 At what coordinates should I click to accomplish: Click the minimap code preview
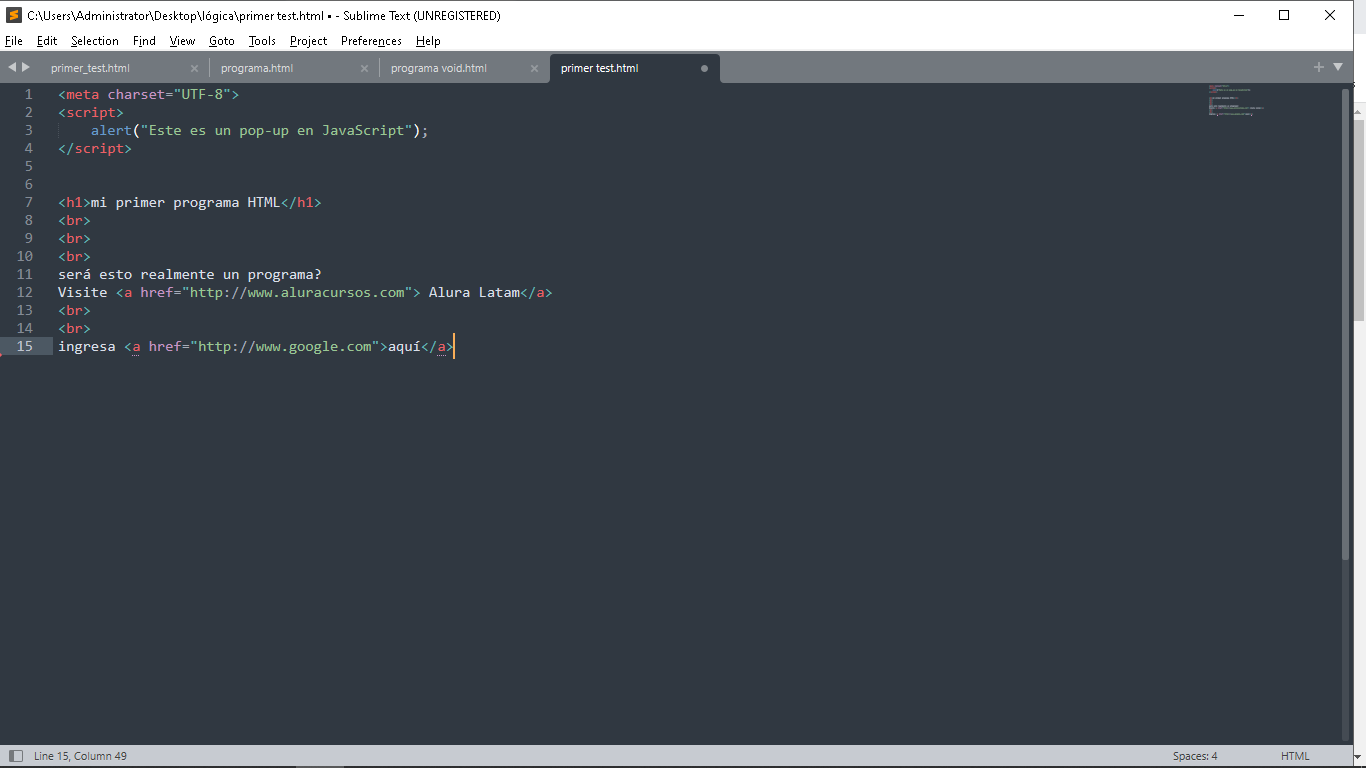click(1236, 101)
